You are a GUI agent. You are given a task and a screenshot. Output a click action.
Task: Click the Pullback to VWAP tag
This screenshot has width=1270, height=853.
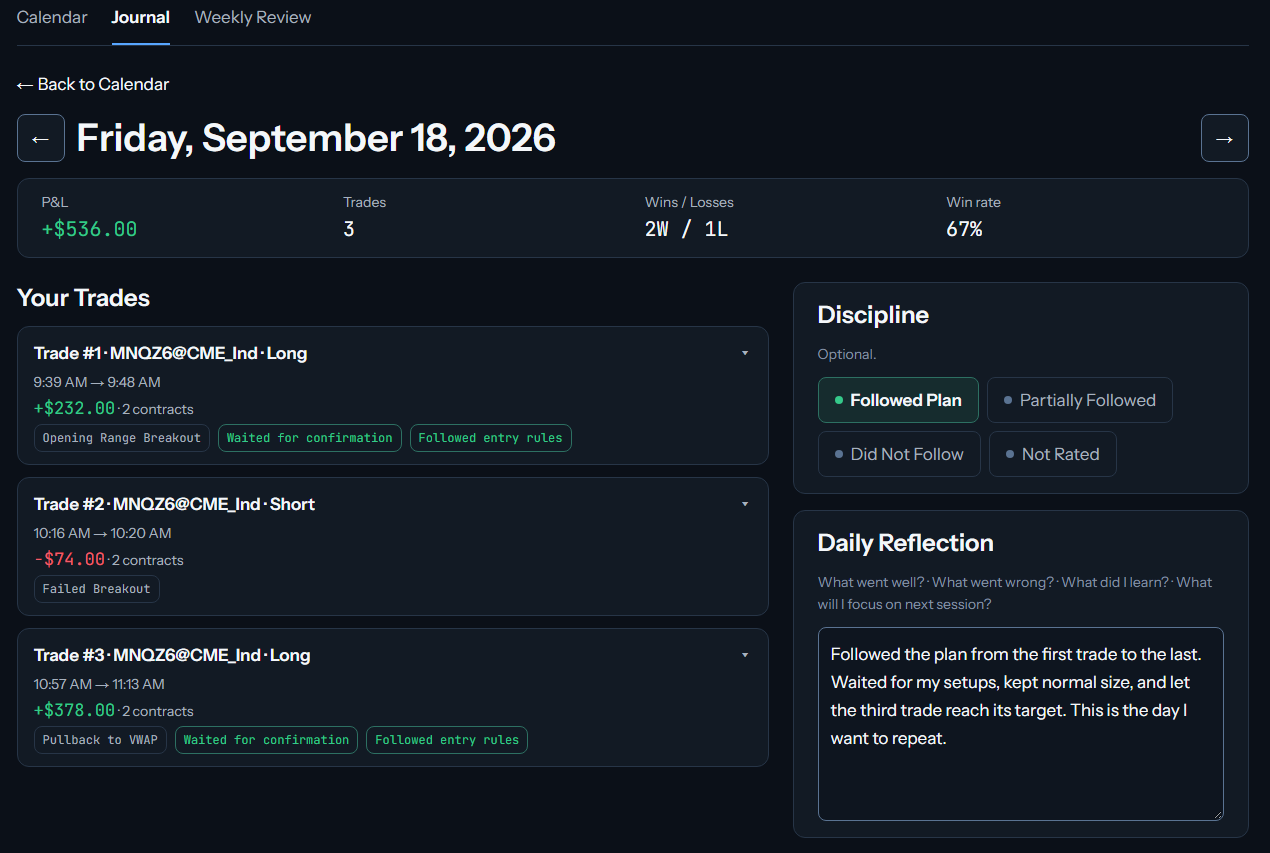click(x=101, y=740)
